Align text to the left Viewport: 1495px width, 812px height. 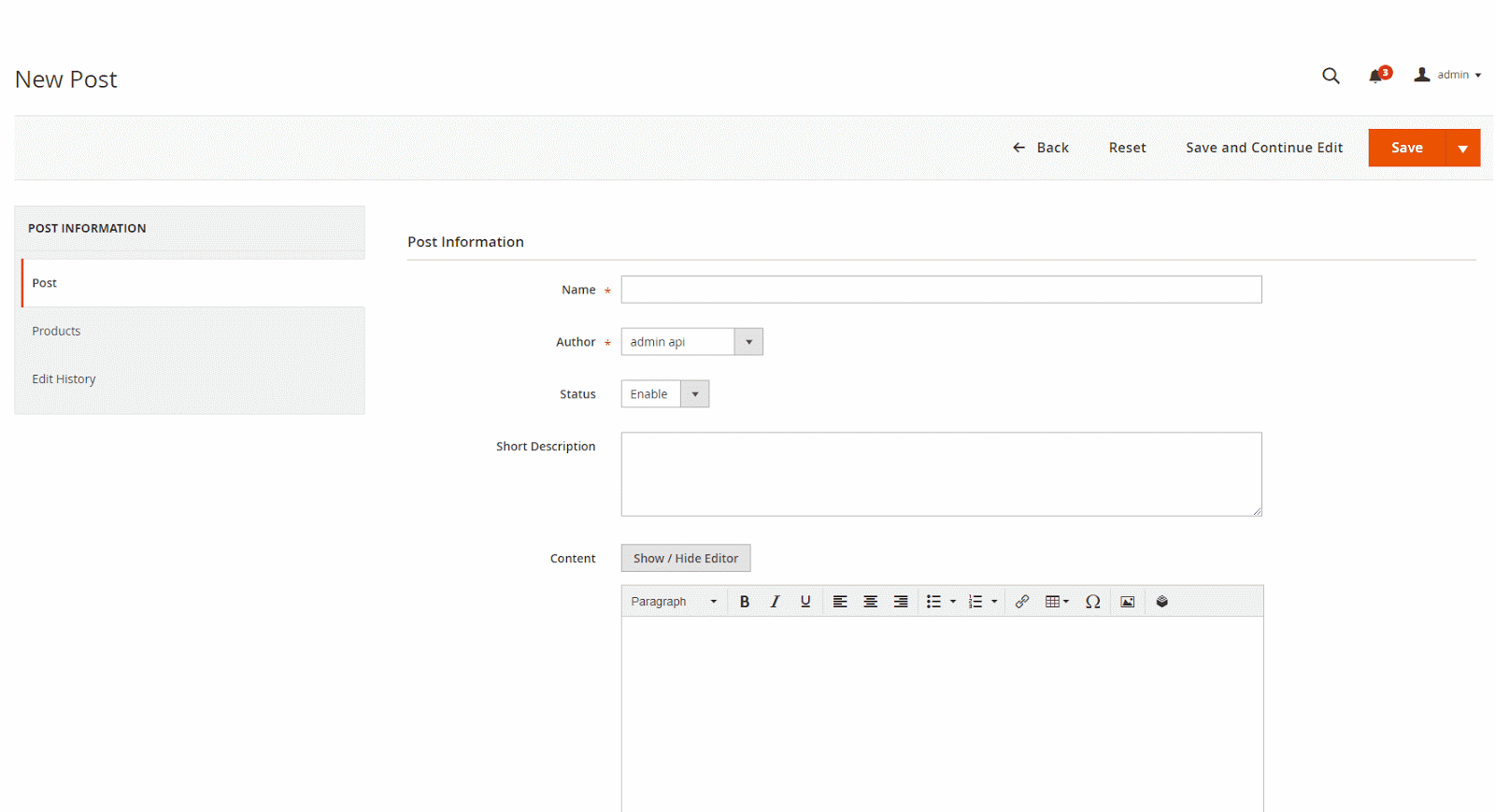[840, 602]
